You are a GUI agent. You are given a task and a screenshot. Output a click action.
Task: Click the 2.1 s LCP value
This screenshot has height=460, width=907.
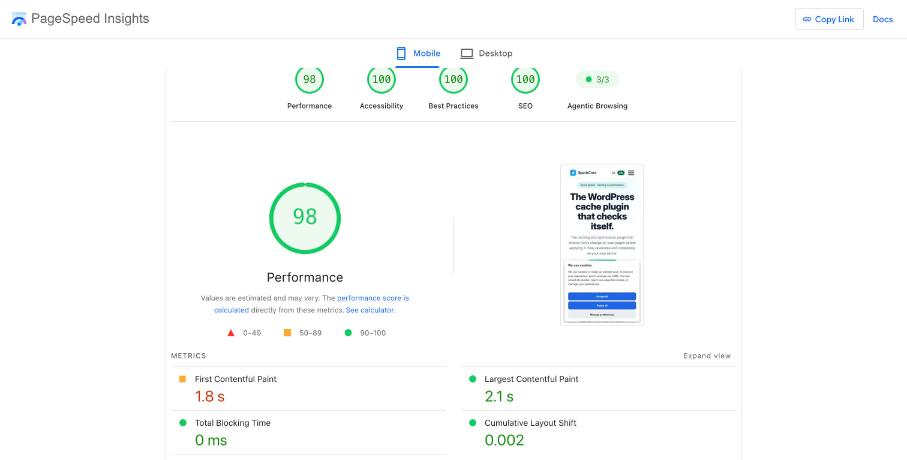[x=499, y=396]
